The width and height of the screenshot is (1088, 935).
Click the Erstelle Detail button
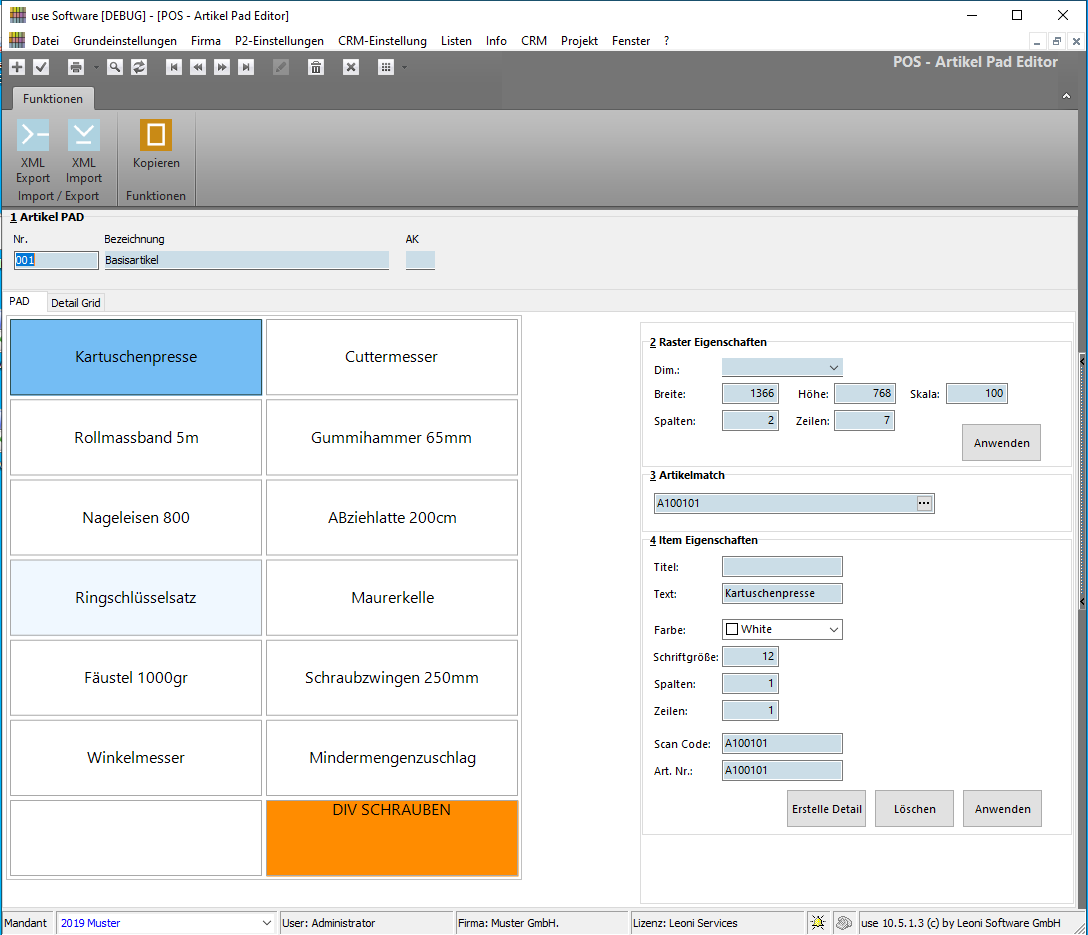tap(826, 809)
